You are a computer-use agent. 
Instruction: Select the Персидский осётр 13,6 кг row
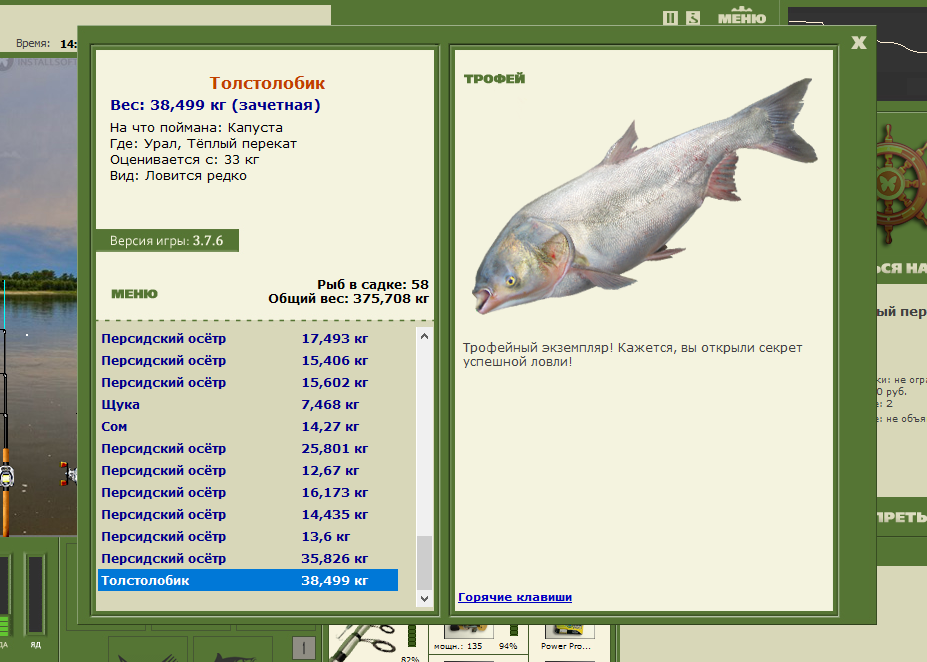(x=248, y=537)
